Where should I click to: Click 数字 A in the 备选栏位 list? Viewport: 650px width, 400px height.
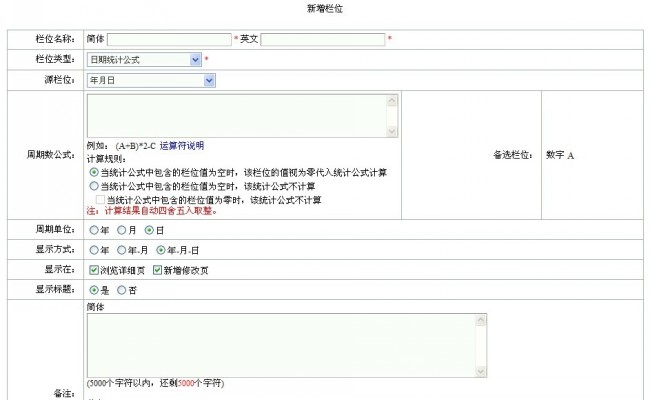(x=560, y=156)
